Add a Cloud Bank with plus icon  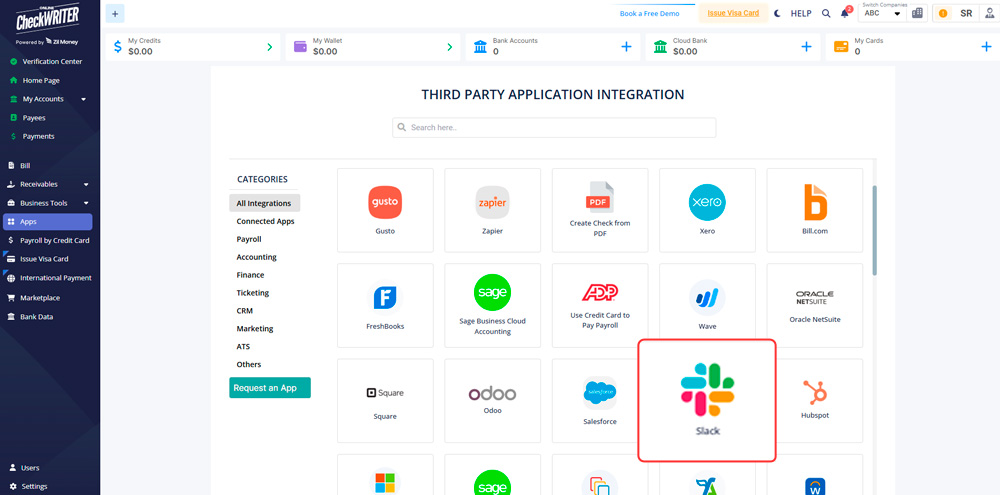[806, 47]
